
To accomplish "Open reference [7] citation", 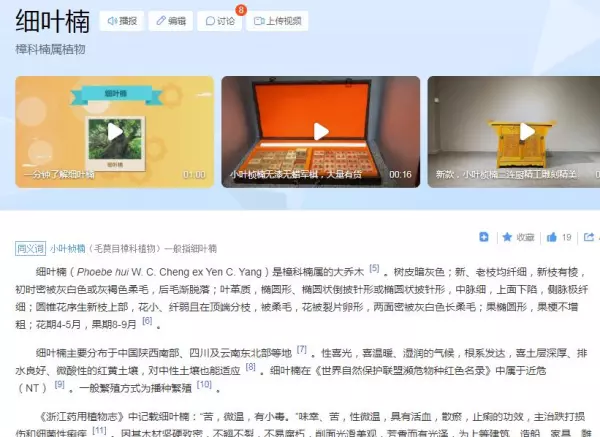I will pyautogui.click(x=302, y=349).
